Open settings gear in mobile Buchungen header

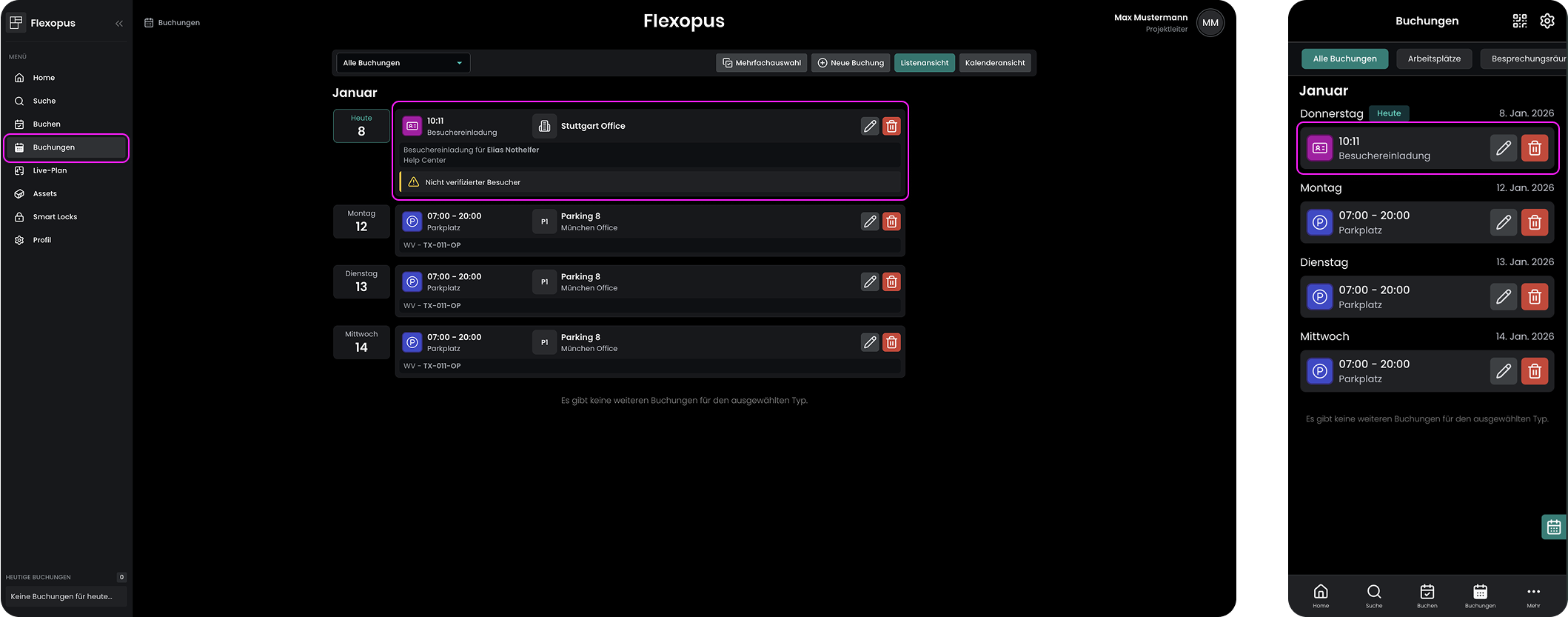(x=1547, y=21)
